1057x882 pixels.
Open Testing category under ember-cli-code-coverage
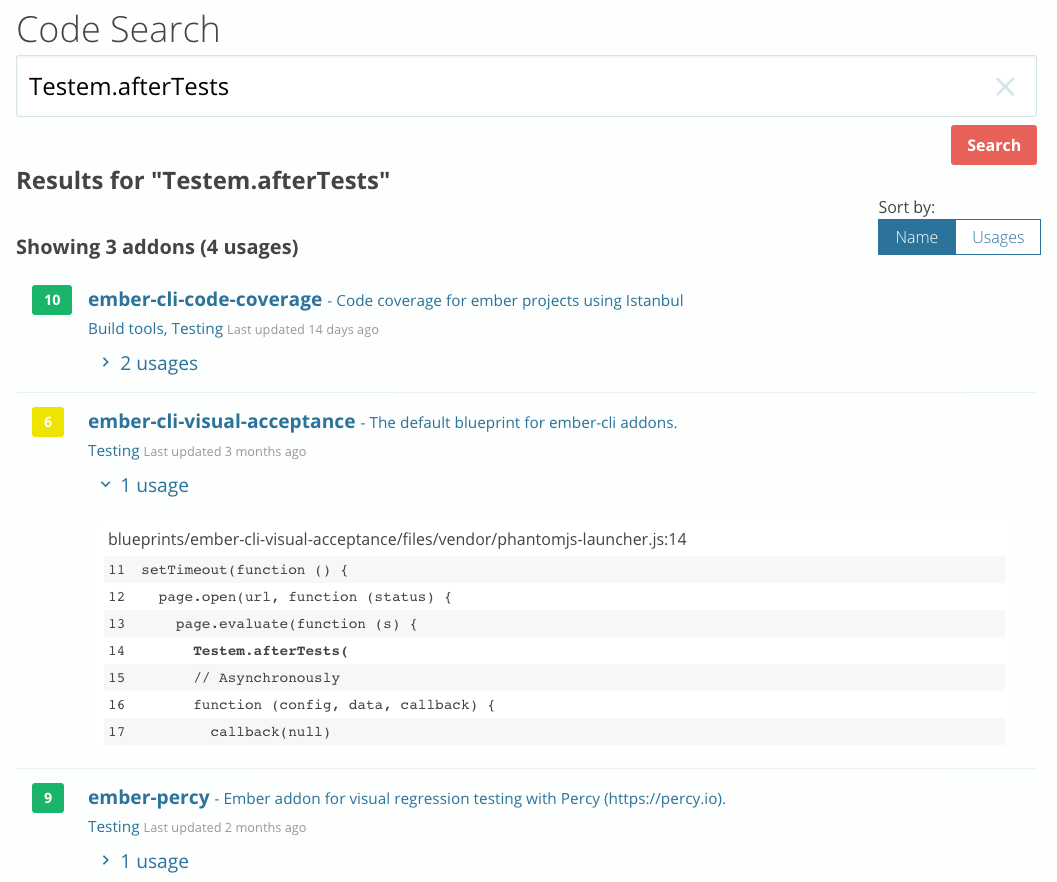click(x=197, y=329)
